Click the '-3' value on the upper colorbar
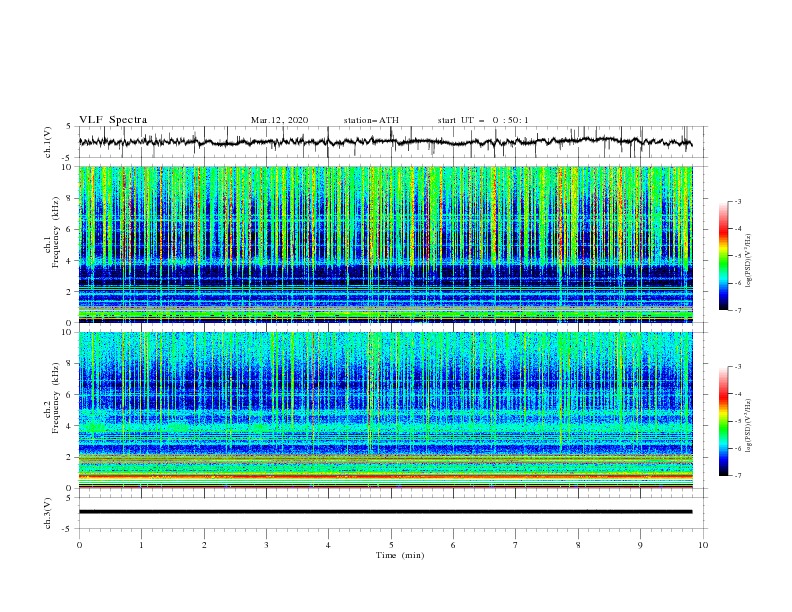Image resolution: width=792 pixels, height=612 pixels. coord(737,201)
